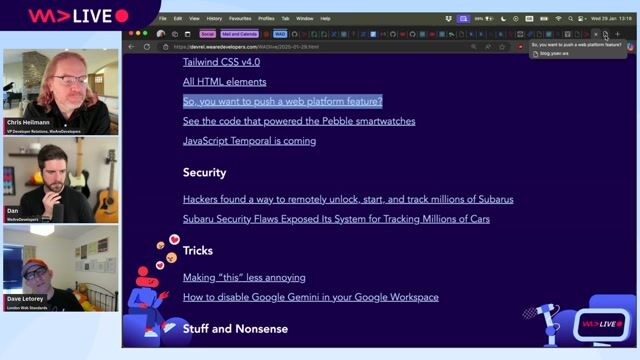The width and height of the screenshot is (640, 360).
Task: Select Dave Letorey's video feed
Action: click(x=61, y=268)
